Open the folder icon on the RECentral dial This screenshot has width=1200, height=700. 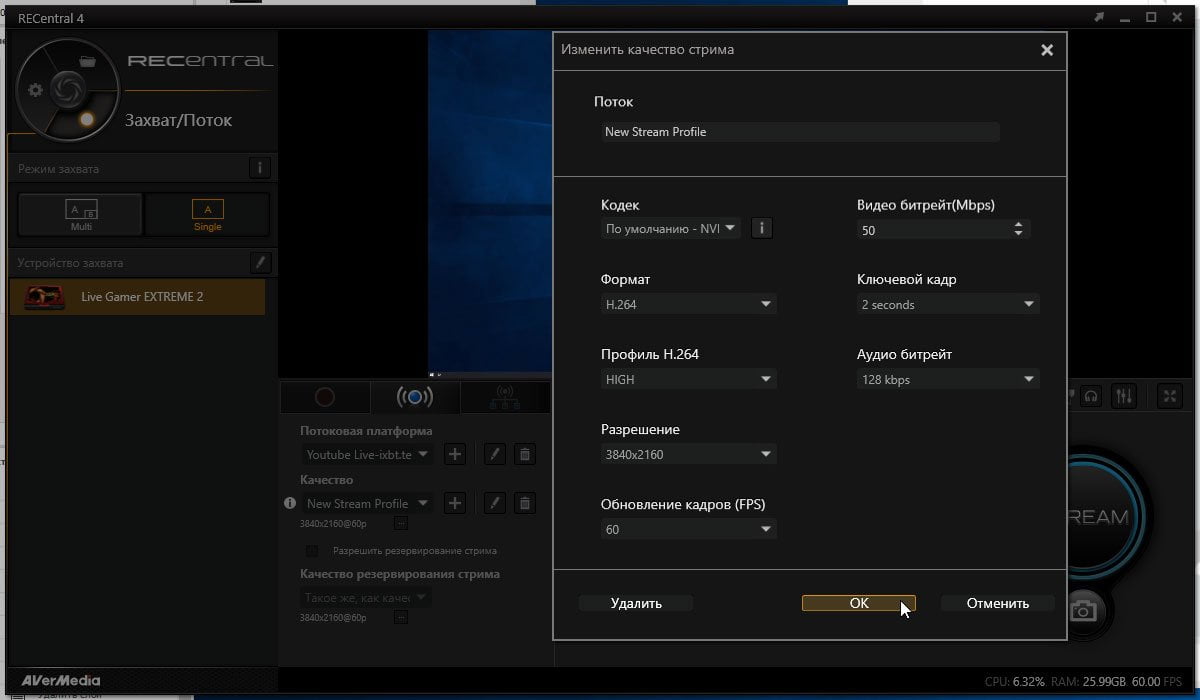point(87,62)
